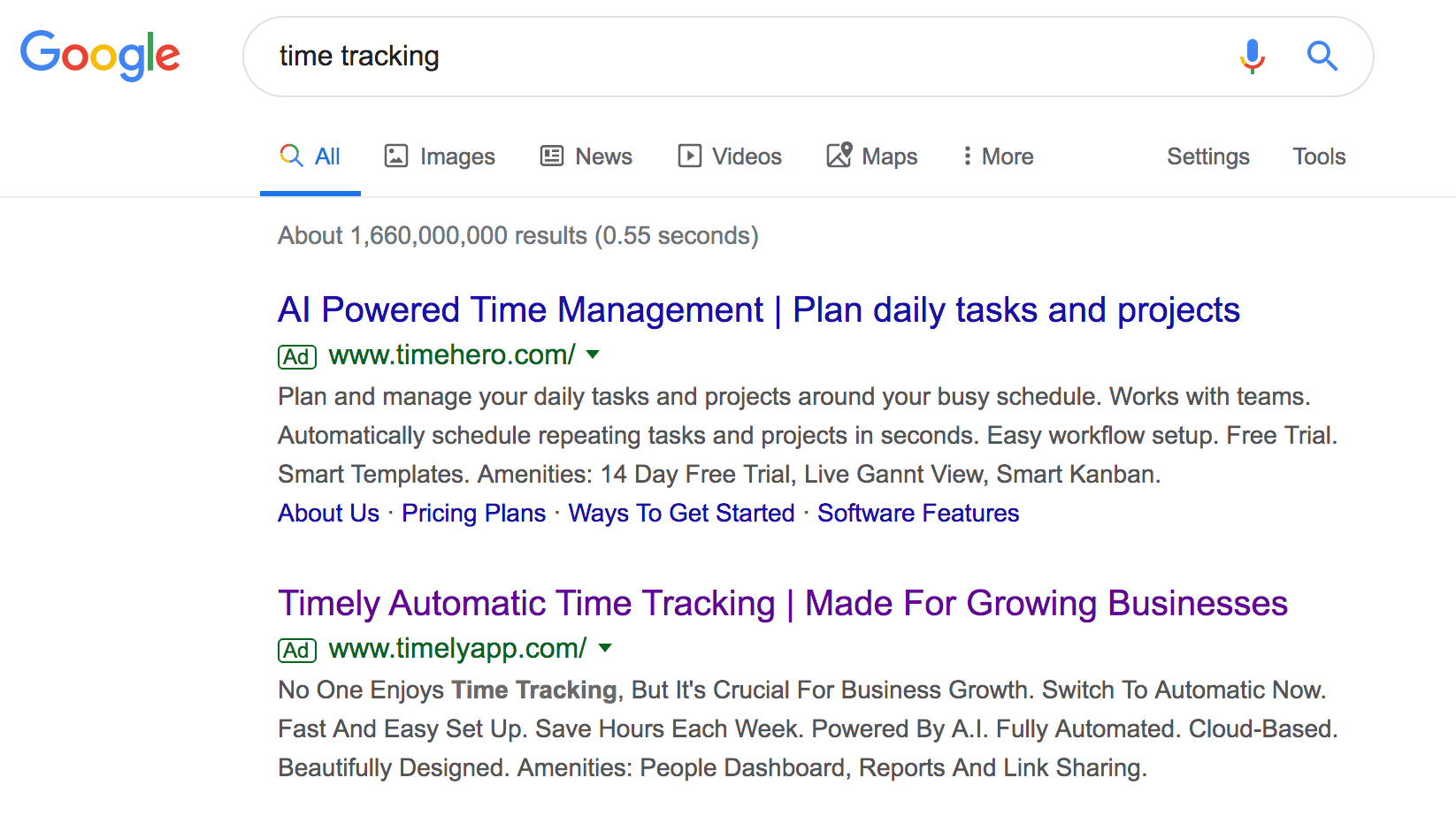
Task: Click the three-dot More icon
Action: tap(967, 156)
